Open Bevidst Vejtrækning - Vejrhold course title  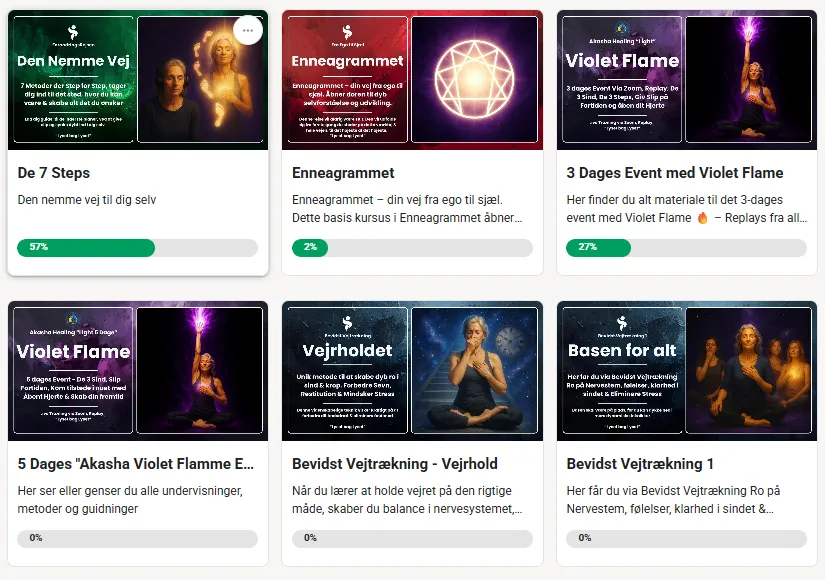[395, 464]
